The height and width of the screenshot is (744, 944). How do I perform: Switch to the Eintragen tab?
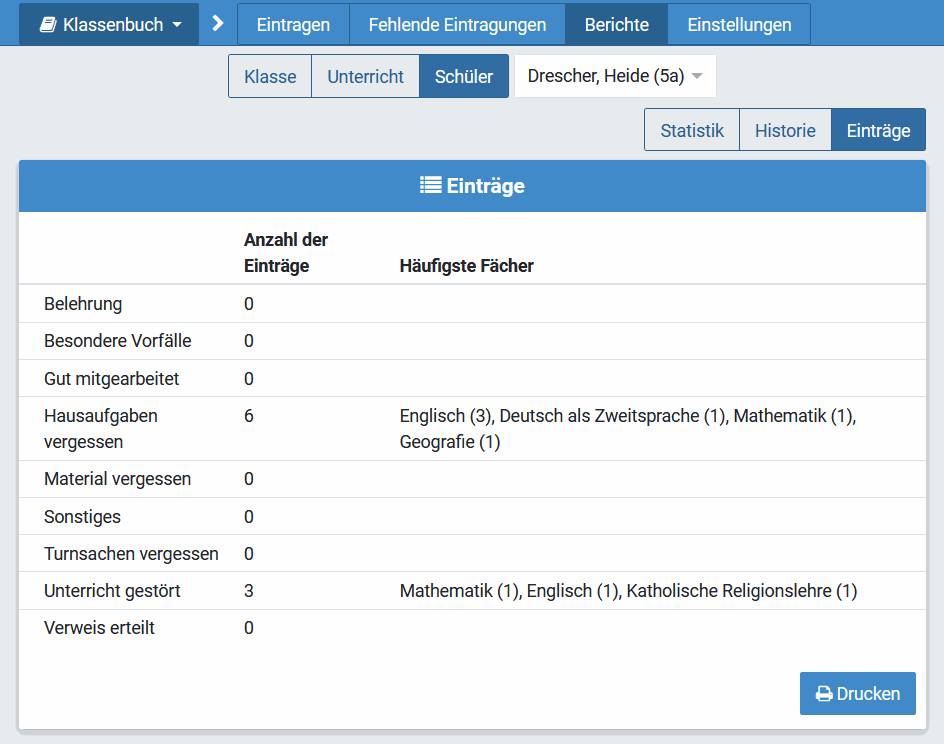point(293,24)
